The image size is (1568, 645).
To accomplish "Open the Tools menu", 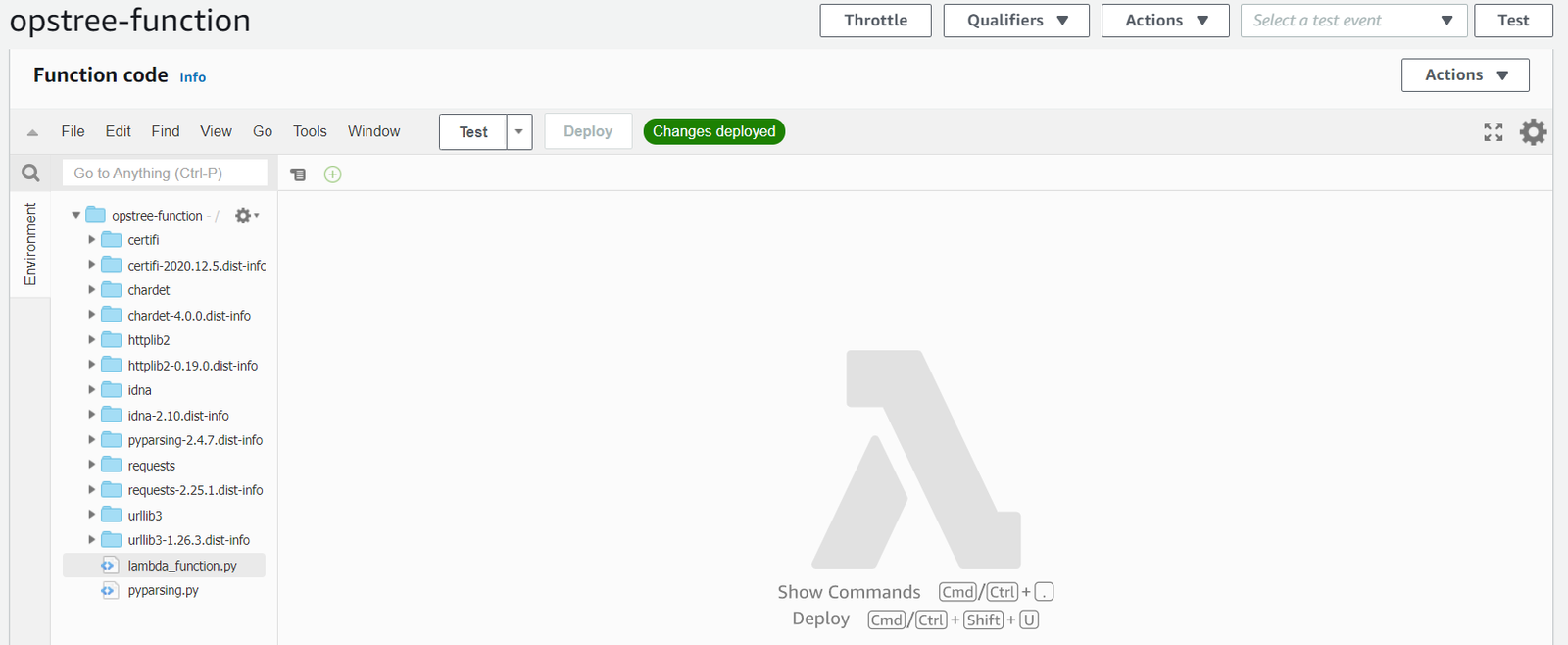I will [x=310, y=131].
